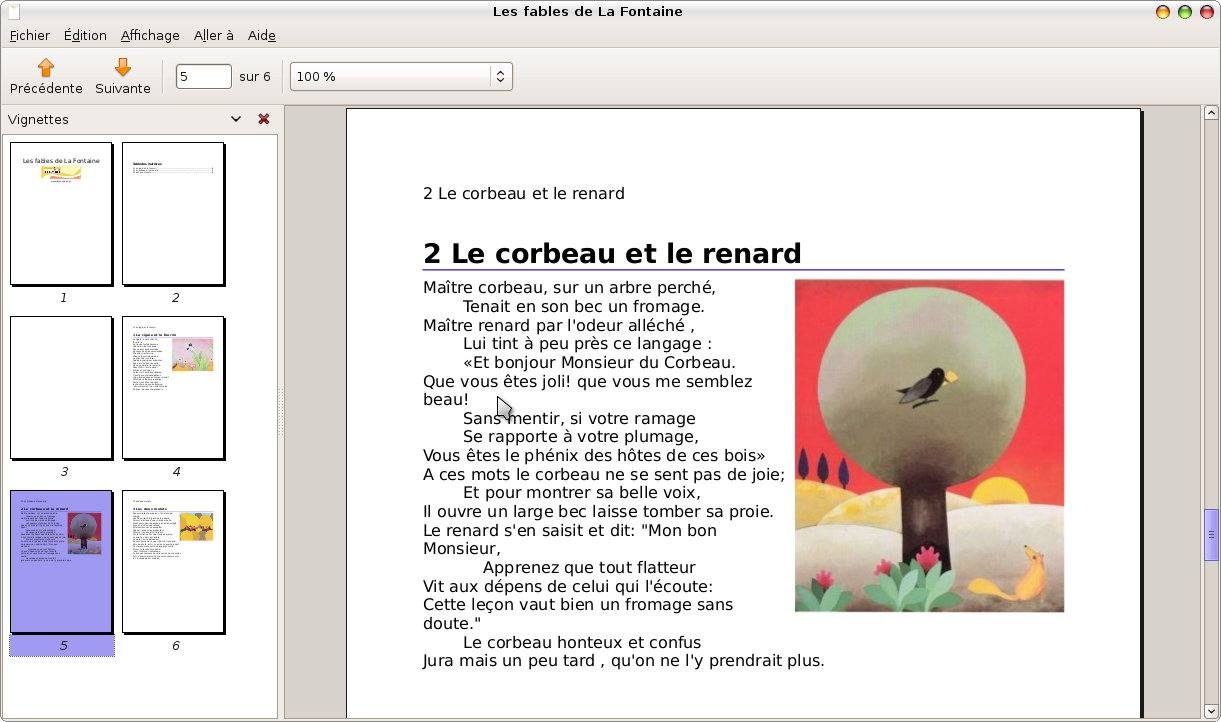1221x722 pixels.
Task: Open the Aller à menu
Action: click(214, 35)
